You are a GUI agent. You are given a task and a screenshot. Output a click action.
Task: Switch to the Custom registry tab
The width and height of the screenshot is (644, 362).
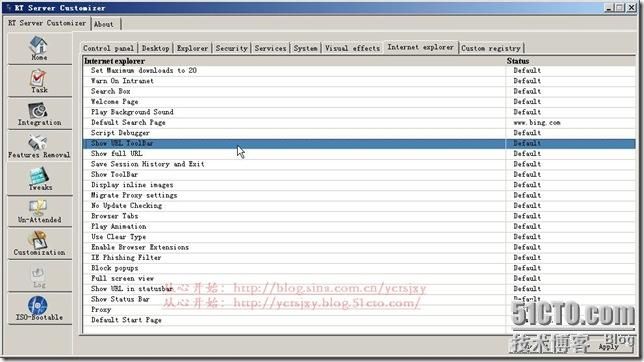491,48
